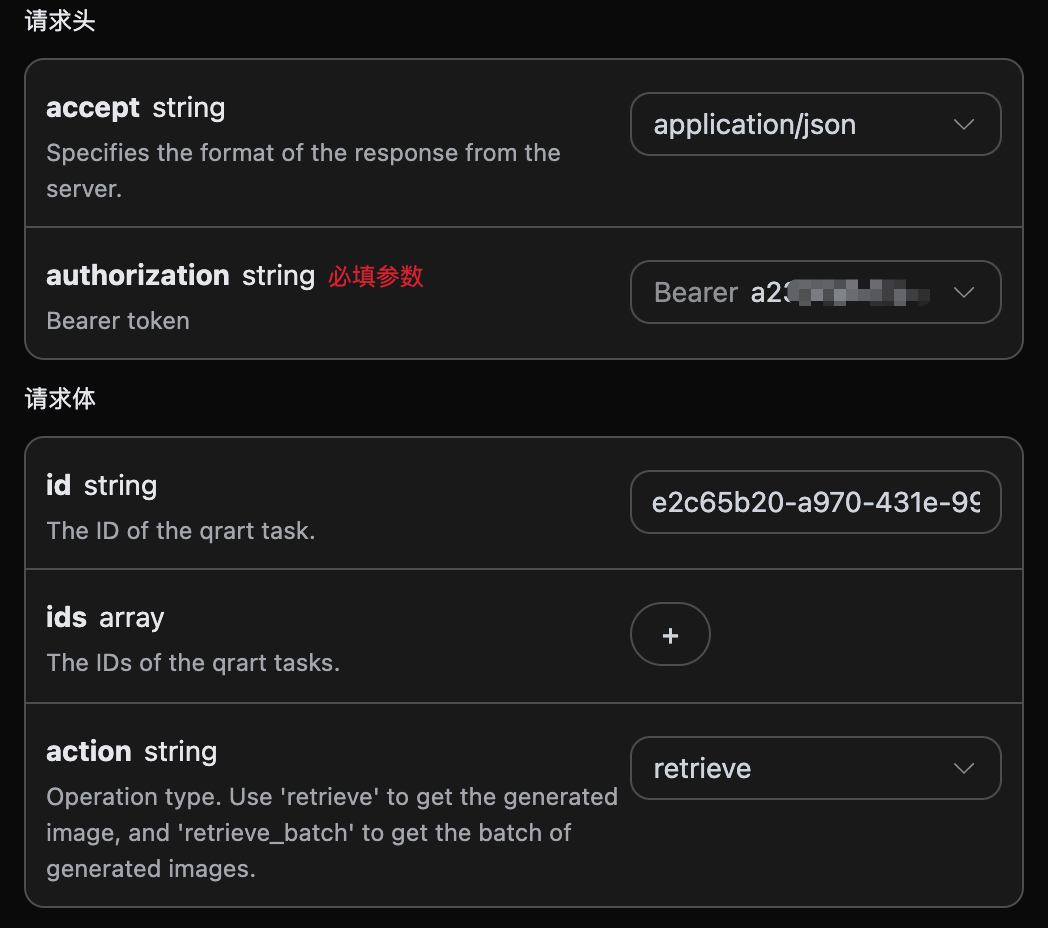The width and height of the screenshot is (1048, 928).
Task: Click the red 必填参数 required label
Action: pyautogui.click(x=376, y=277)
